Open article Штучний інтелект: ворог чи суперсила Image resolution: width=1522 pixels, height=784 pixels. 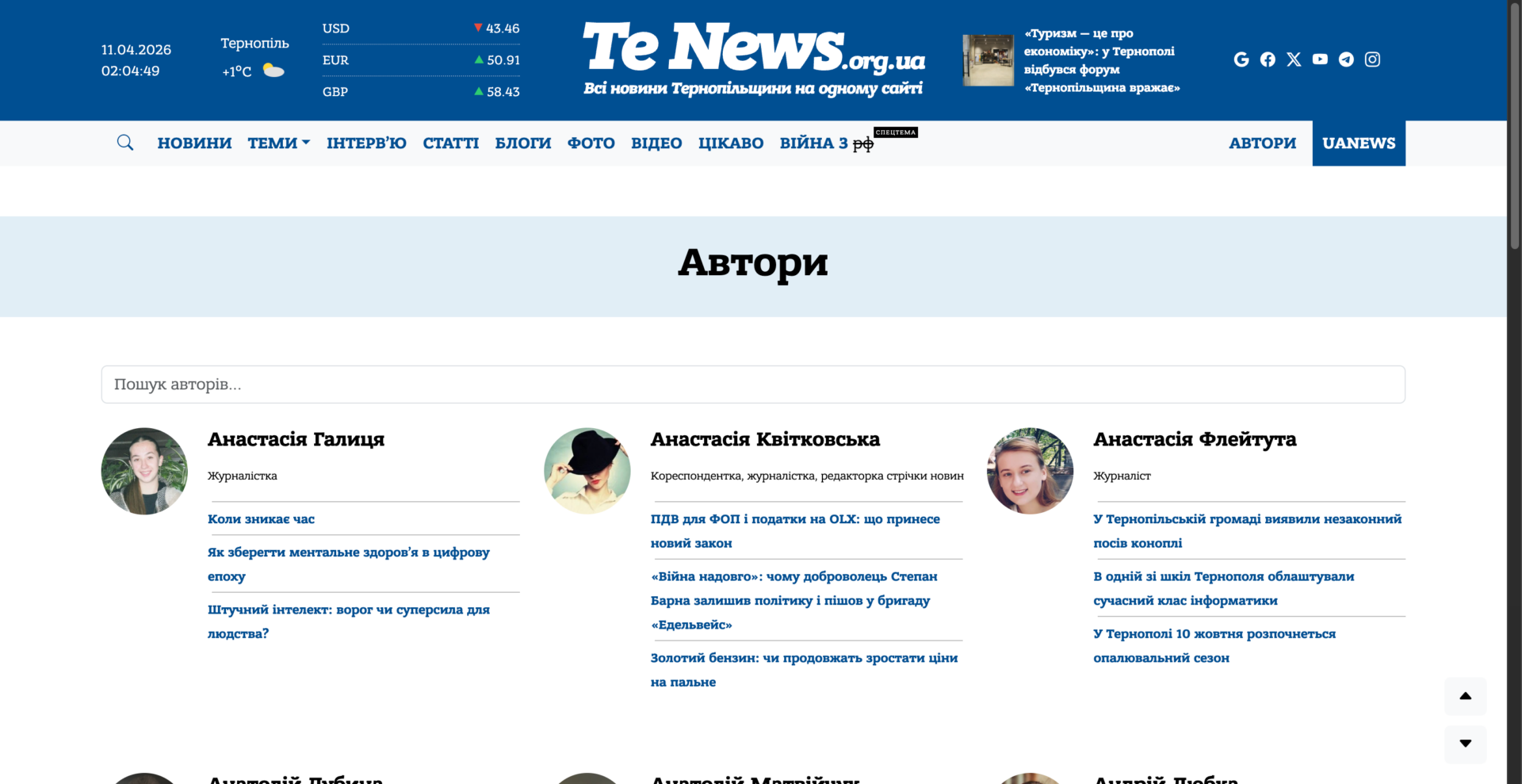349,621
